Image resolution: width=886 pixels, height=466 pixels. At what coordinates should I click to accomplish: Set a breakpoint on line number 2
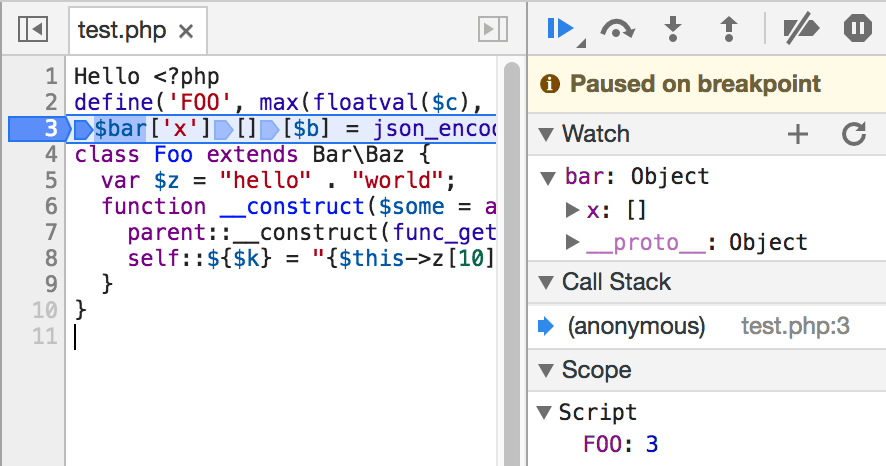coord(51,102)
